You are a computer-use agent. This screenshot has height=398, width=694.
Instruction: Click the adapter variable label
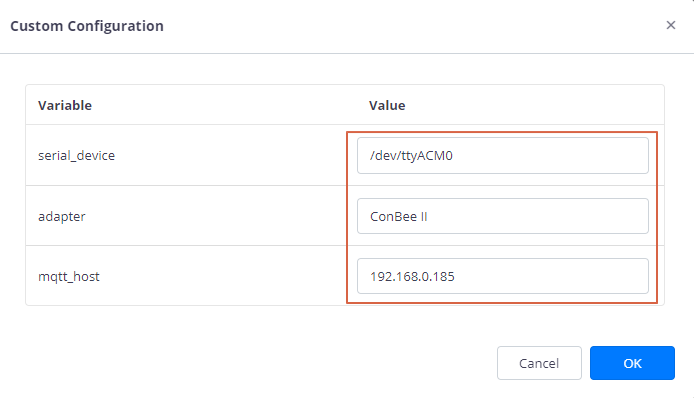pos(62,216)
